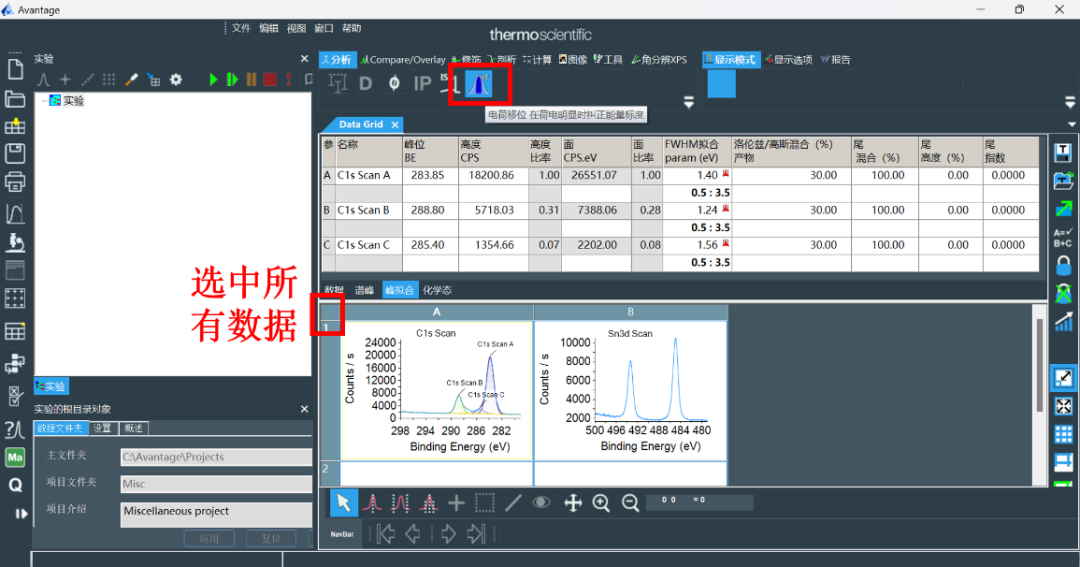Switch to the 计算 ribbon tab
The height and width of the screenshot is (567, 1080).
(537, 60)
